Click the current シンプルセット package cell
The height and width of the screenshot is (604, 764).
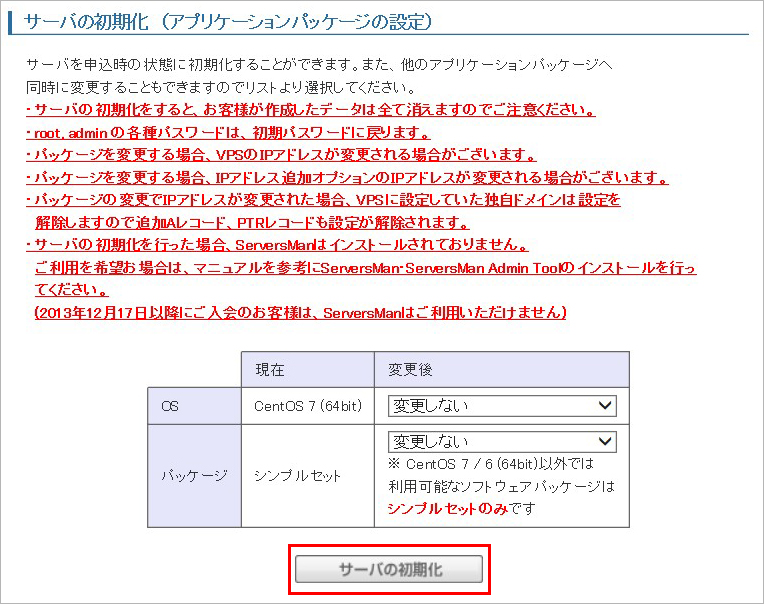(297, 476)
